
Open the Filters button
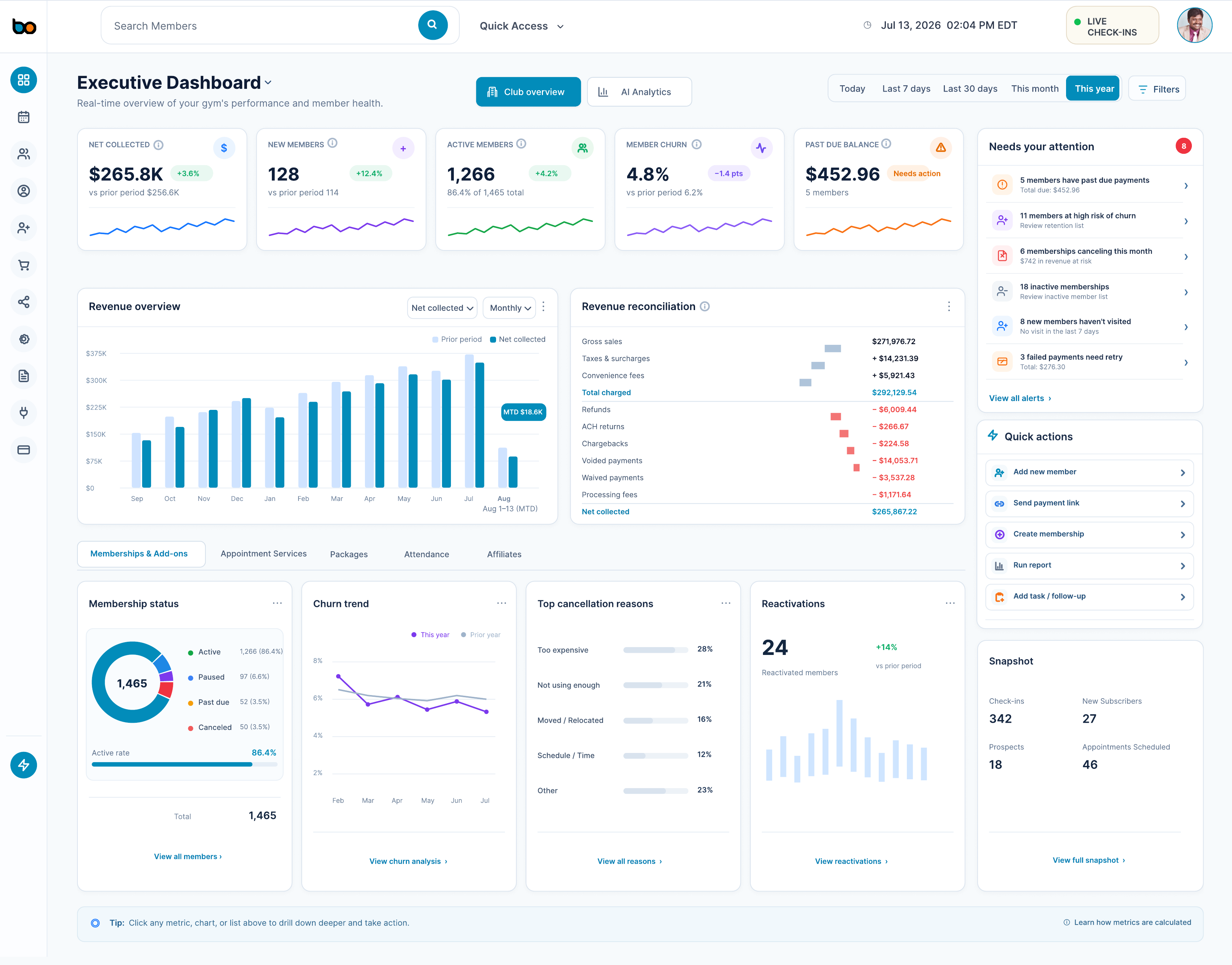1157,89
